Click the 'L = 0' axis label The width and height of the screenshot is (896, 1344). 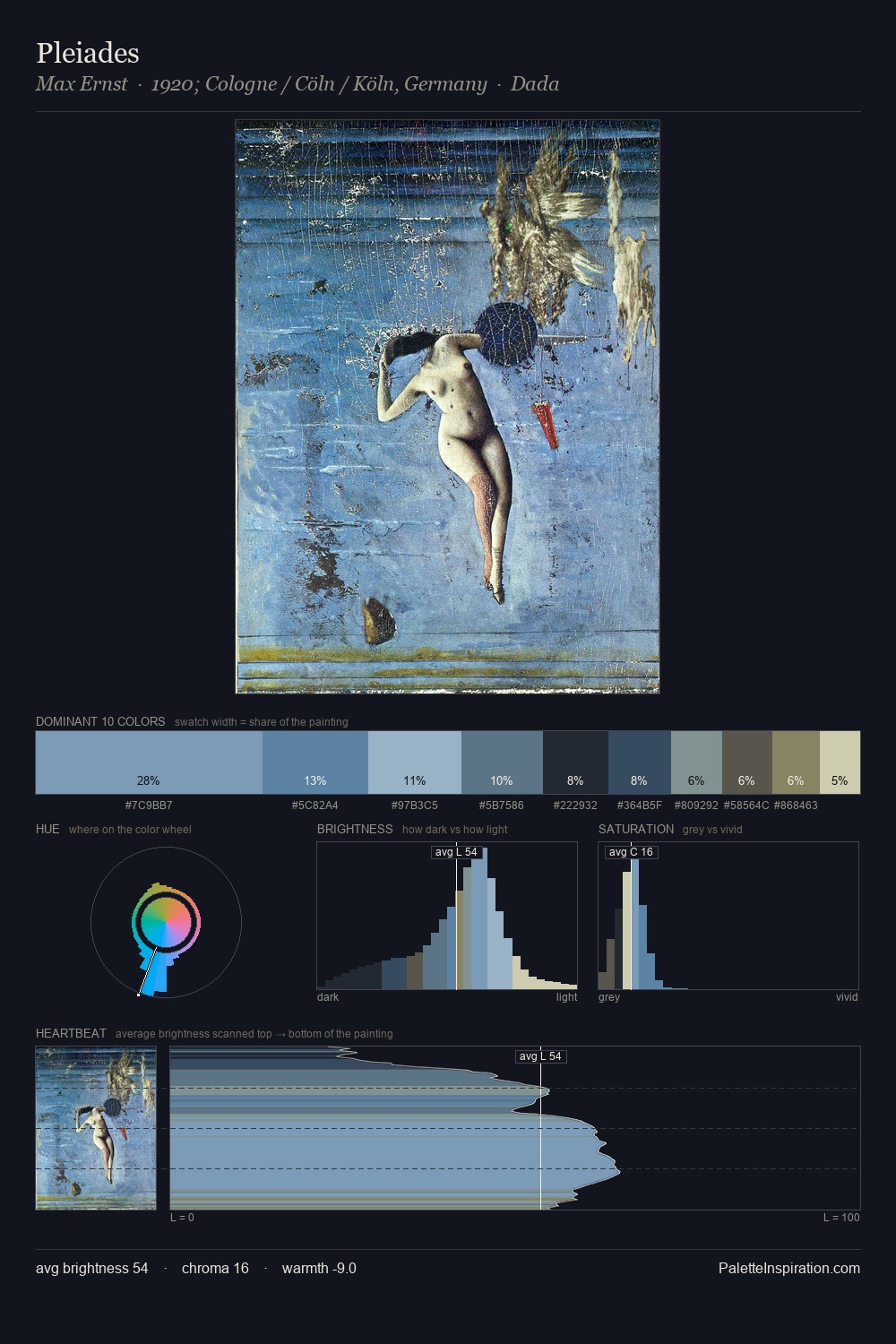click(x=182, y=1218)
